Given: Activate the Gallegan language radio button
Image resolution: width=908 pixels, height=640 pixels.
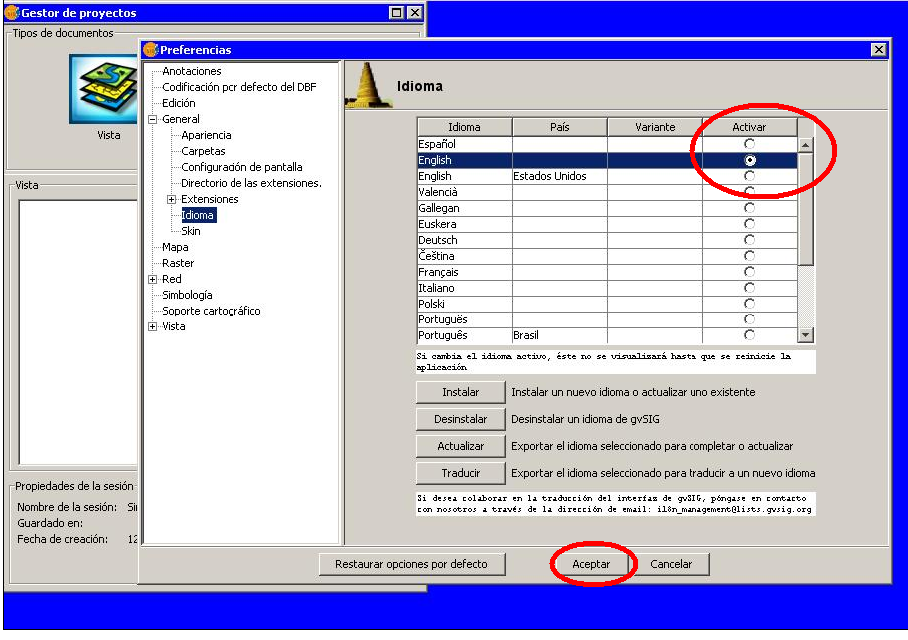Looking at the screenshot, I should (749, 208).
